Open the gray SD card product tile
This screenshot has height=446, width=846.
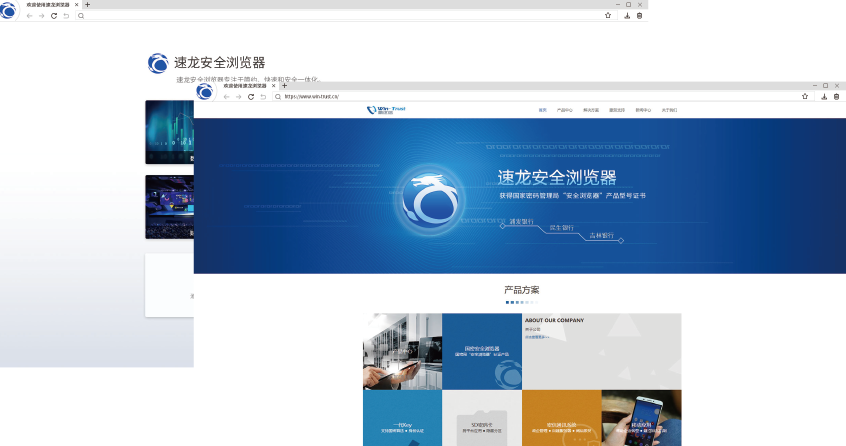[482, 418]
